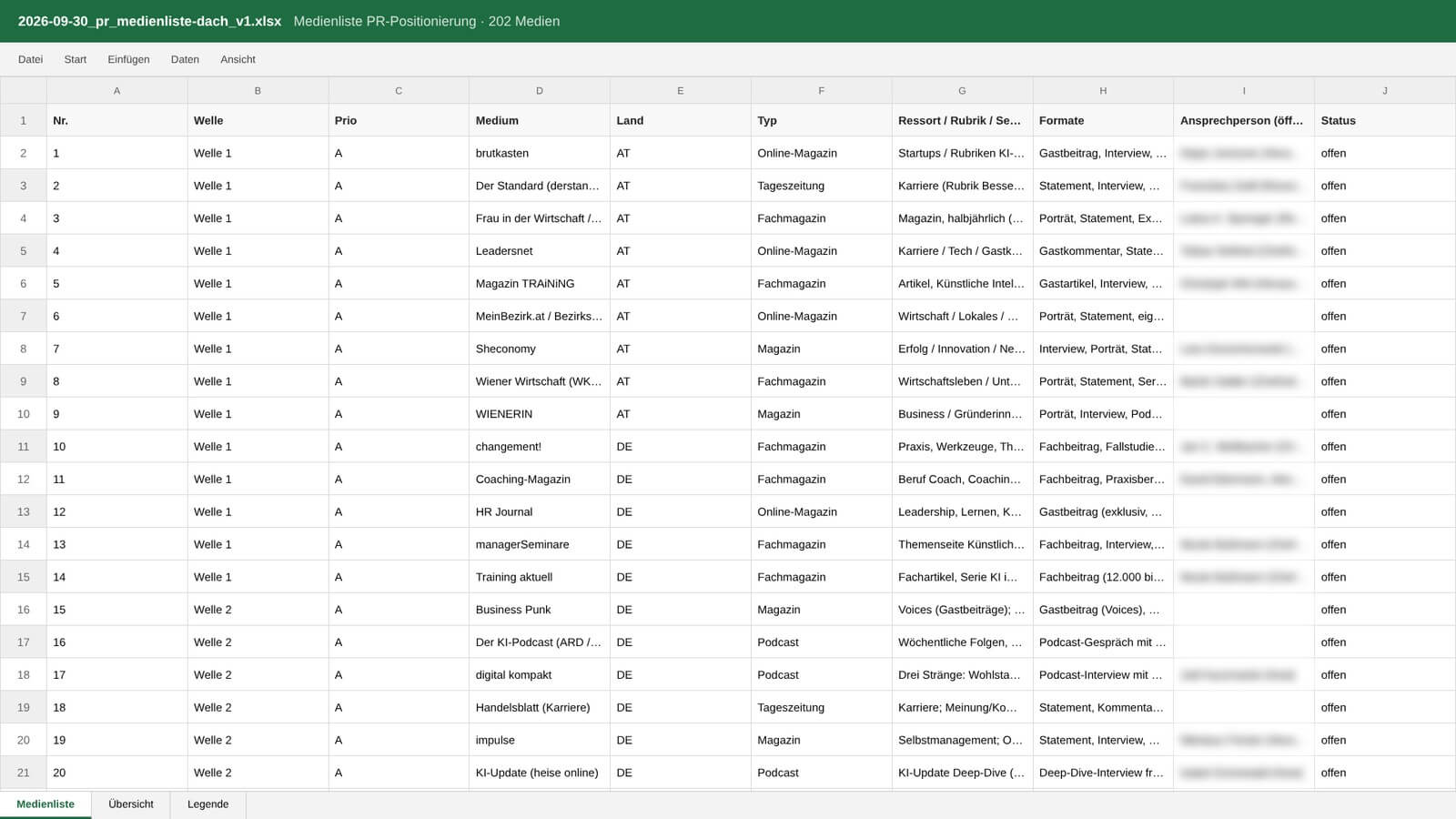Click the Medium header cell

(540, 120)
